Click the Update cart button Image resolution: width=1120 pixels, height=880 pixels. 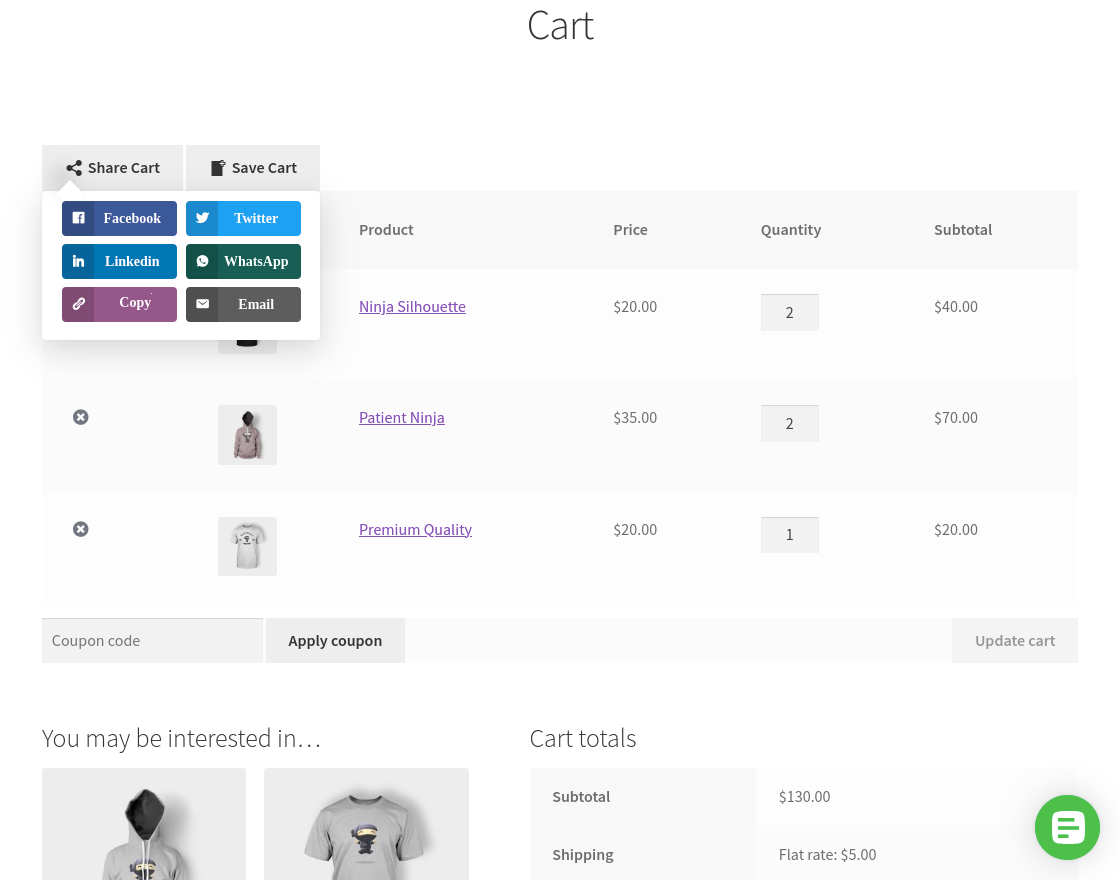coord(1014,640)
